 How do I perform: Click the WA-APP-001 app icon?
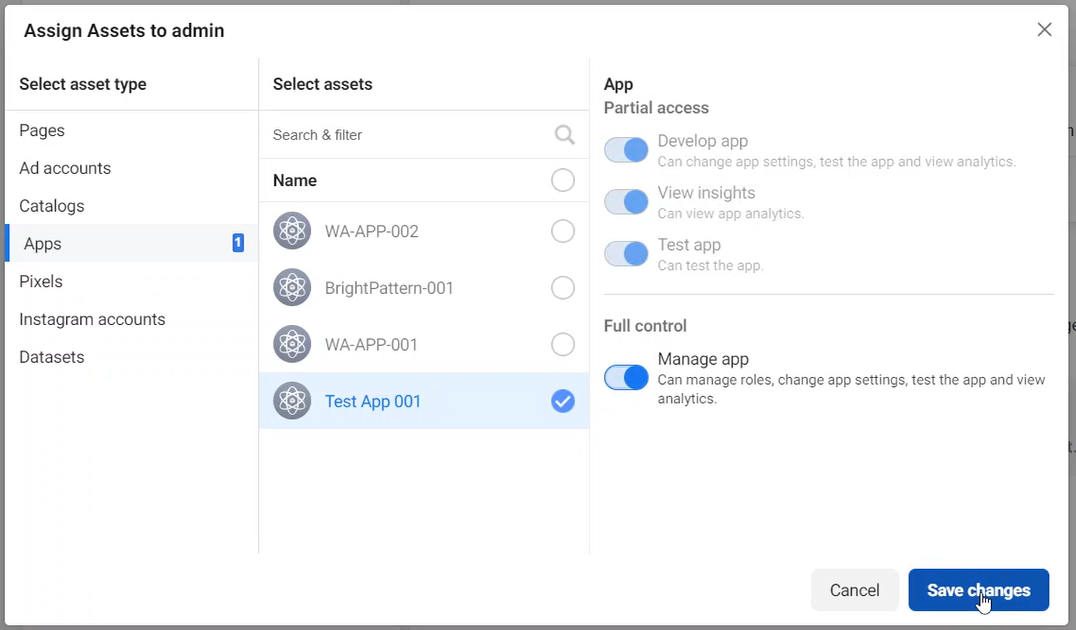coord(292,344)
